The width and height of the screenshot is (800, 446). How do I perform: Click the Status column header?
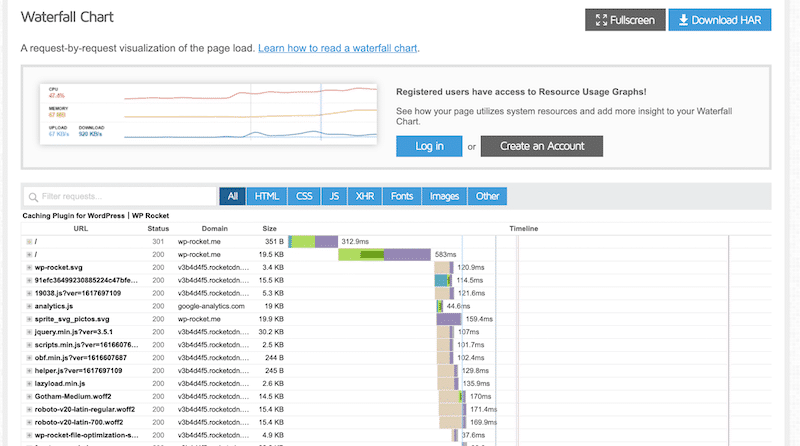click(x=158, y=229)
